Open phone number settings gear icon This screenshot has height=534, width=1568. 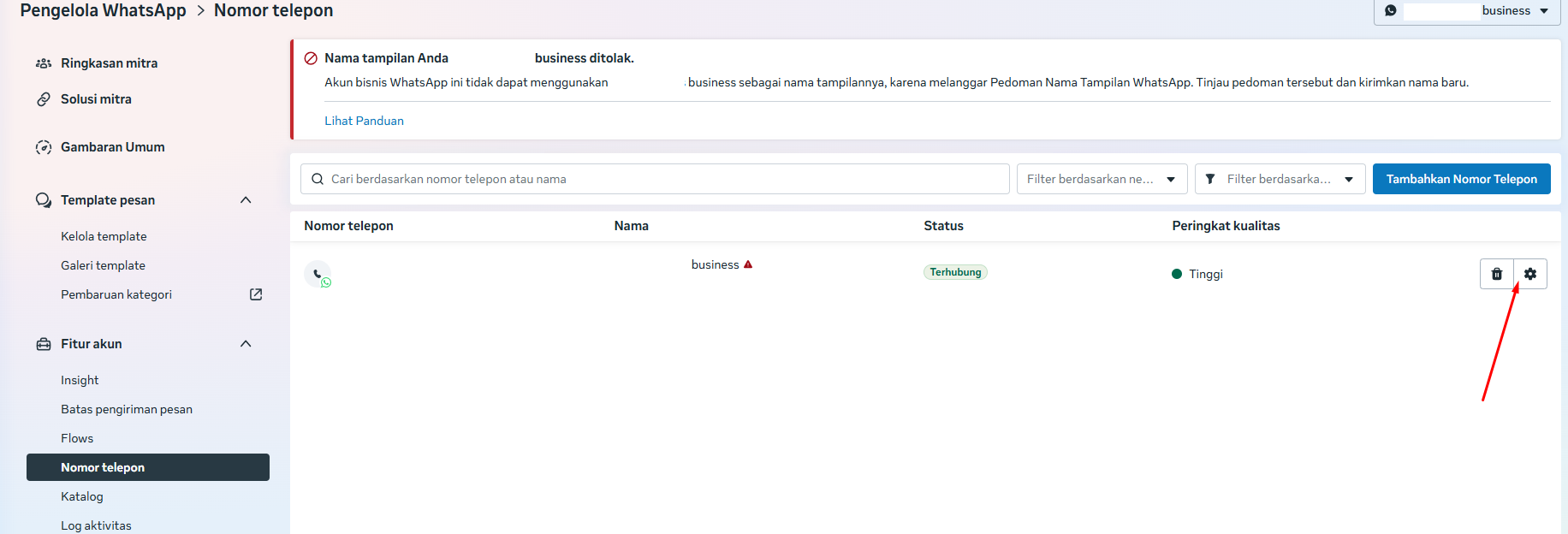1530,274
